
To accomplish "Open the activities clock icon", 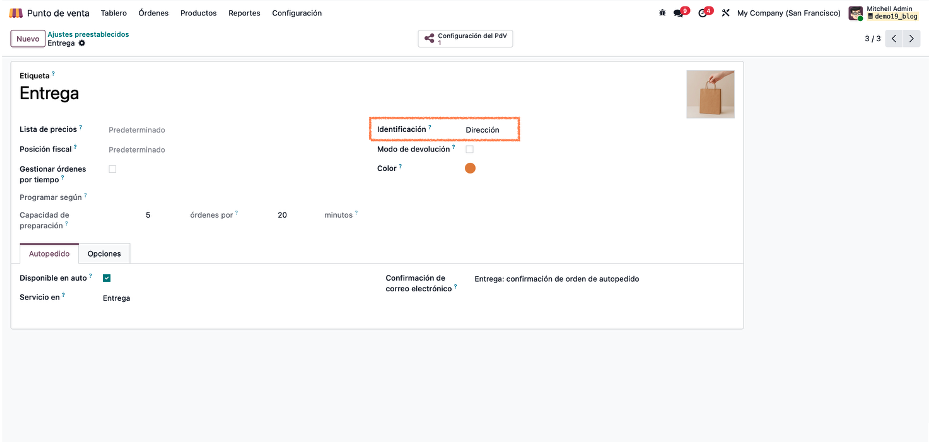I will point(705,12).
